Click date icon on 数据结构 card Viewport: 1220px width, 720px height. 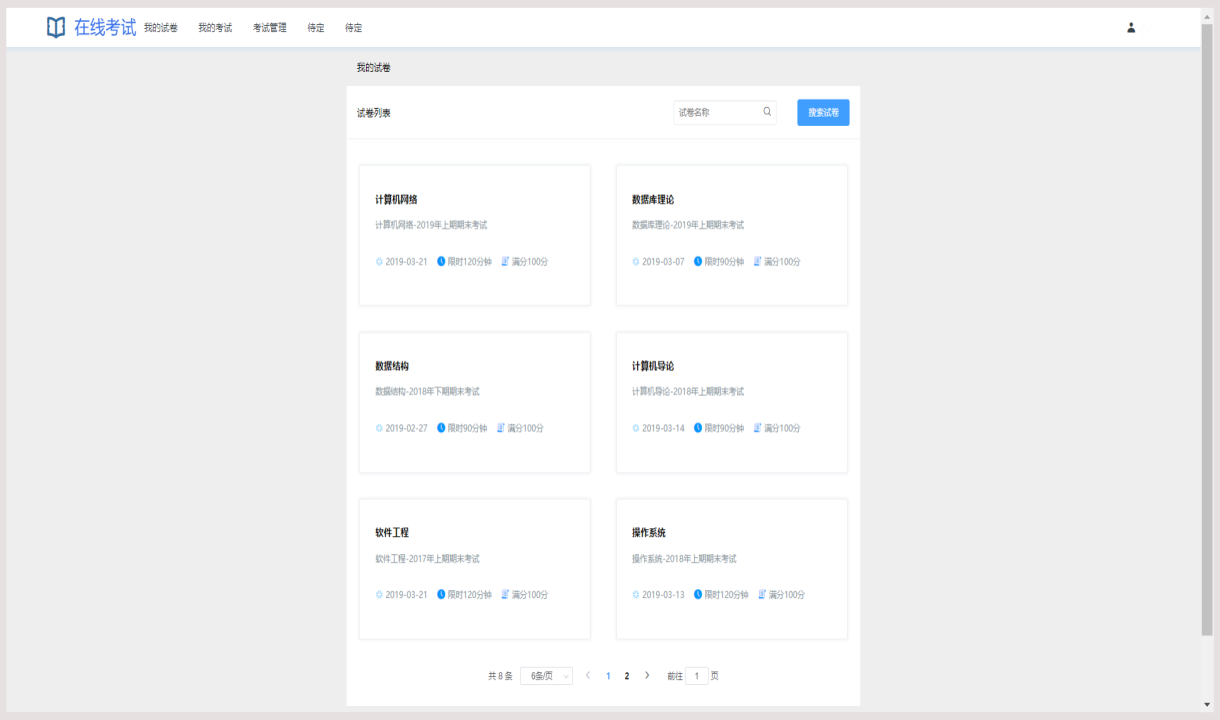click(x=379, y=428)
